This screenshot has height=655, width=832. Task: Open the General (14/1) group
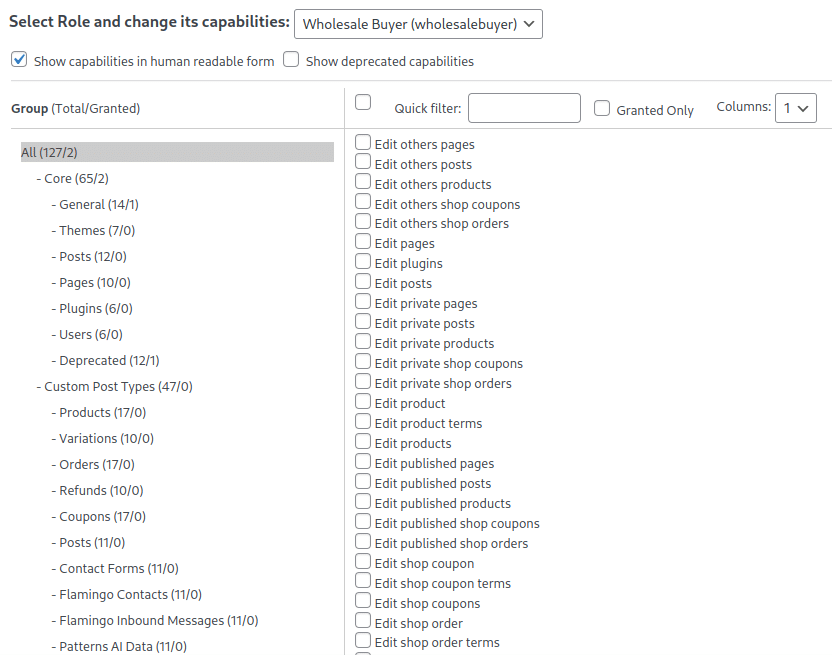(98, 204)
